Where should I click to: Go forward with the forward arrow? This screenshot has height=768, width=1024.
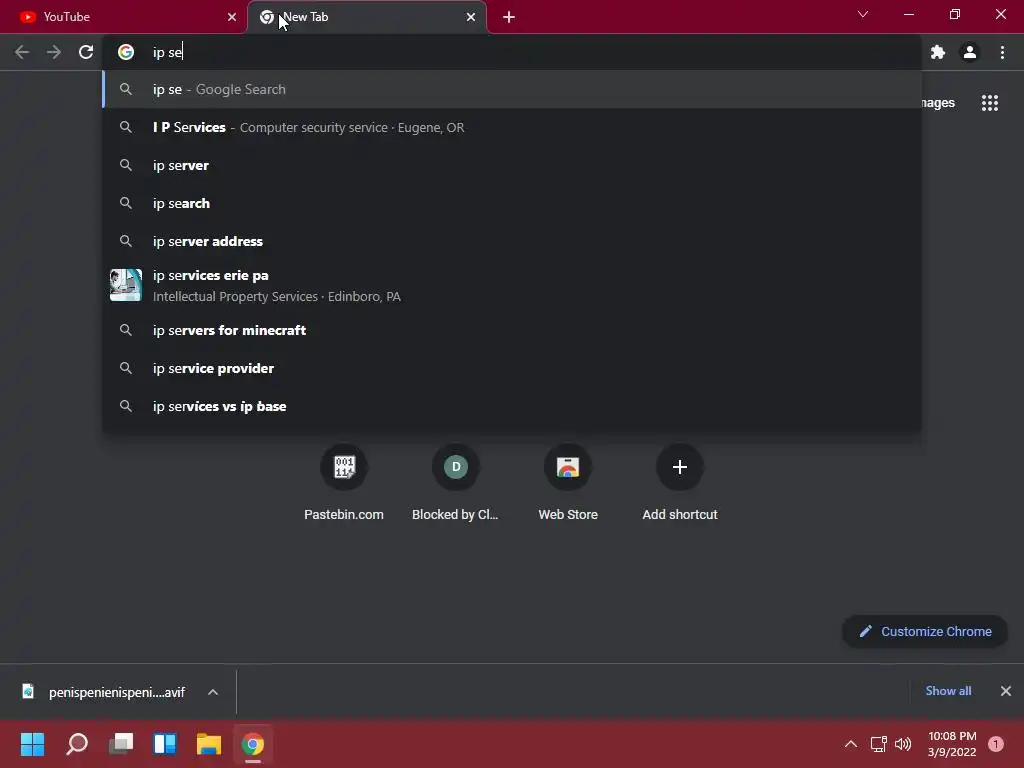pos(54,52)
